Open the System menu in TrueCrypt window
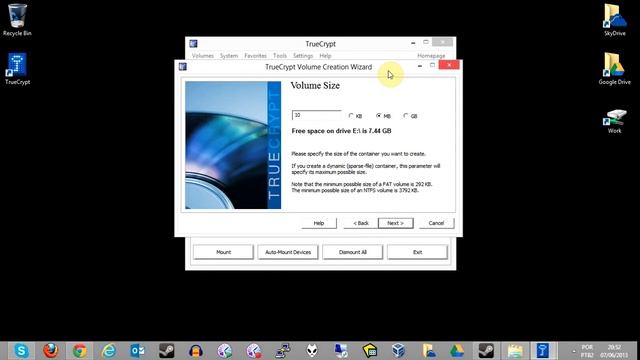This screenshot has height=360, width=640. (229, 56)
